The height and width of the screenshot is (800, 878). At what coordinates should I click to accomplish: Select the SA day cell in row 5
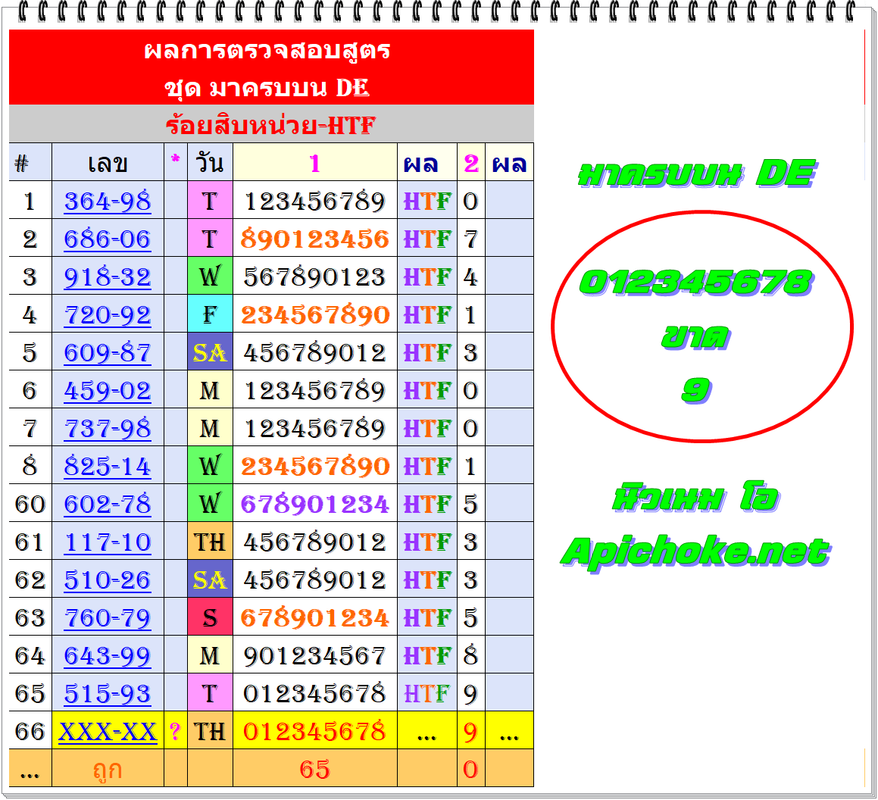tap(209, 352)
